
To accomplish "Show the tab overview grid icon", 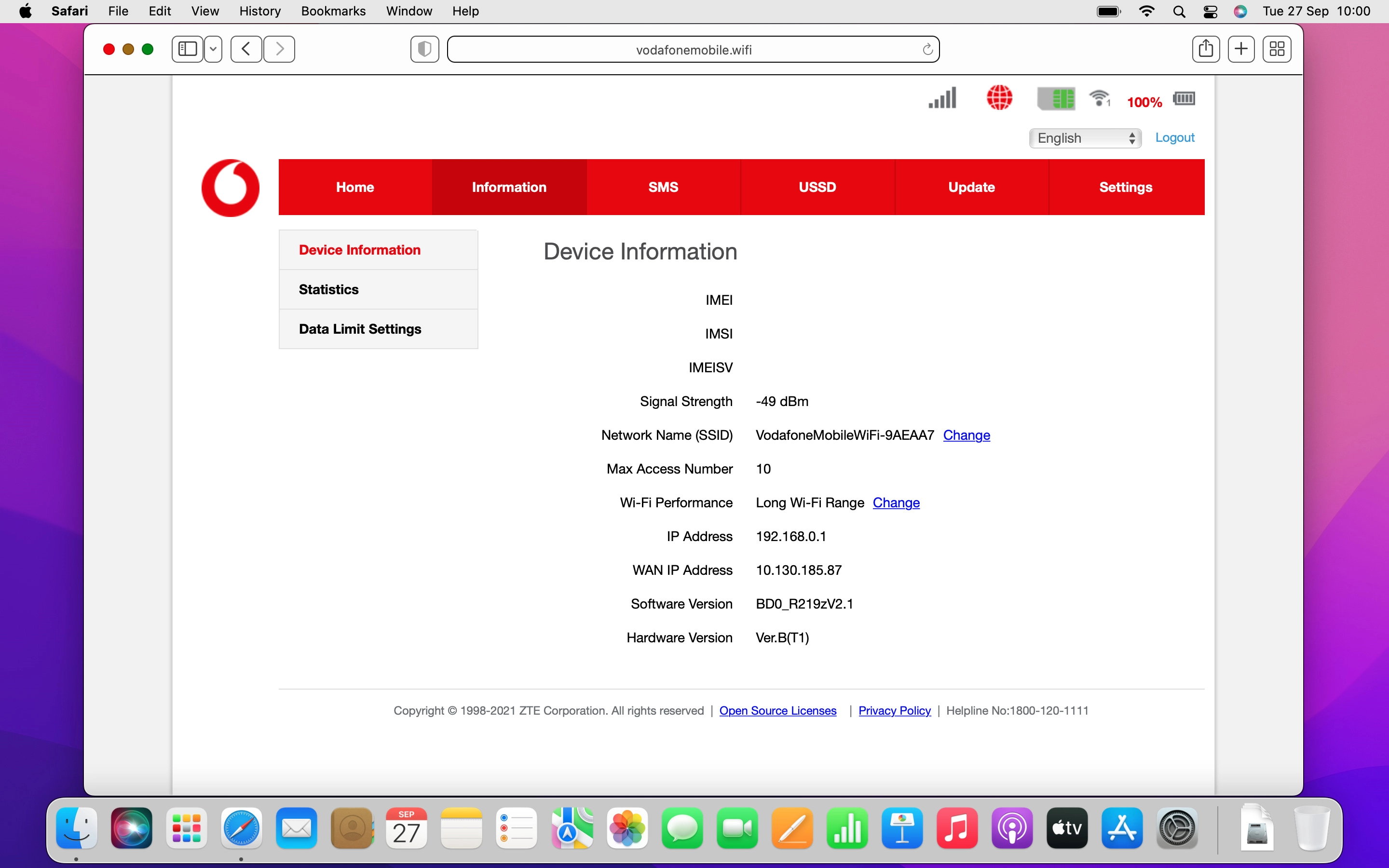I will pos(1277,49).
